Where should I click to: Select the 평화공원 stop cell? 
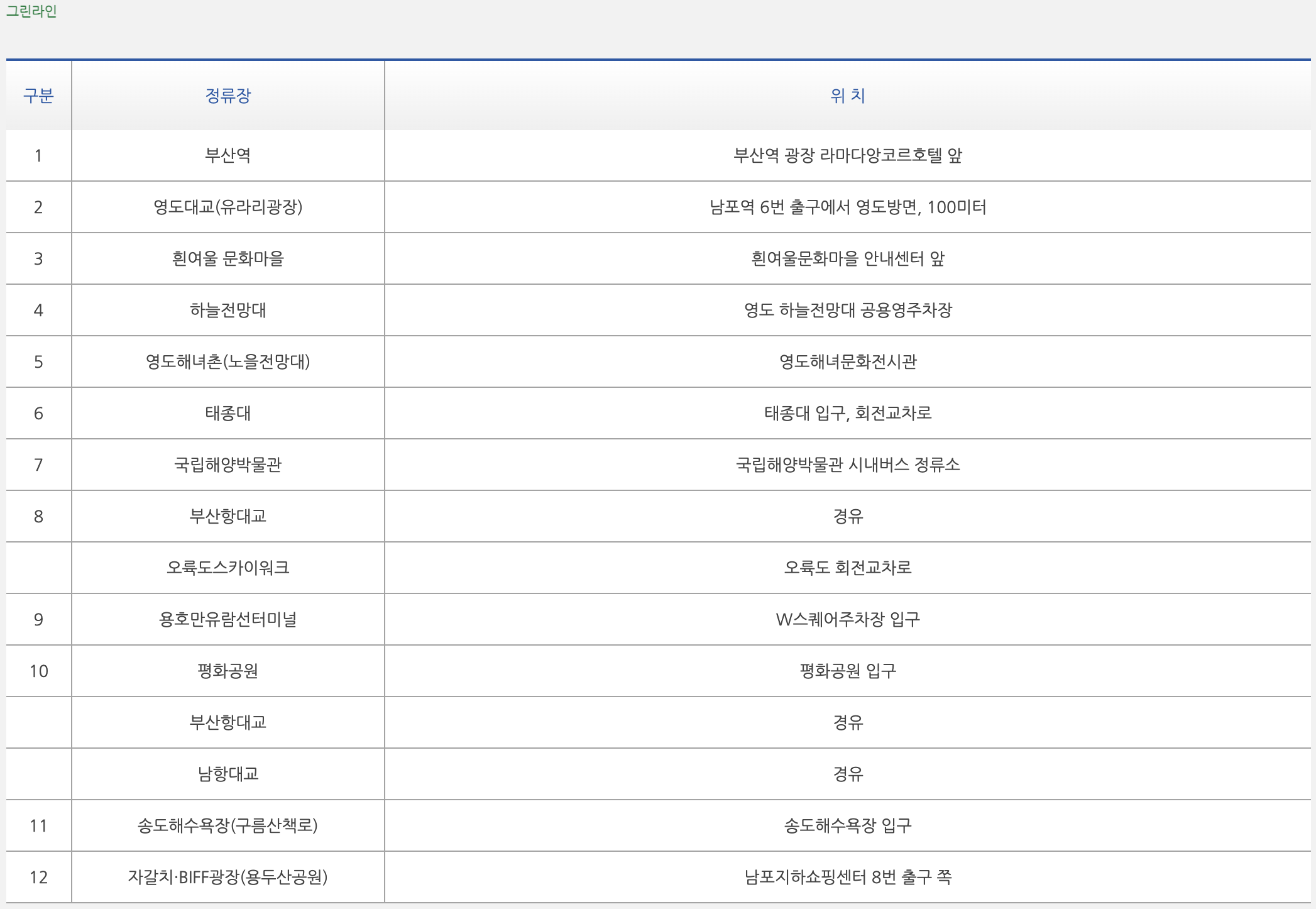click(x=228, y=671)
